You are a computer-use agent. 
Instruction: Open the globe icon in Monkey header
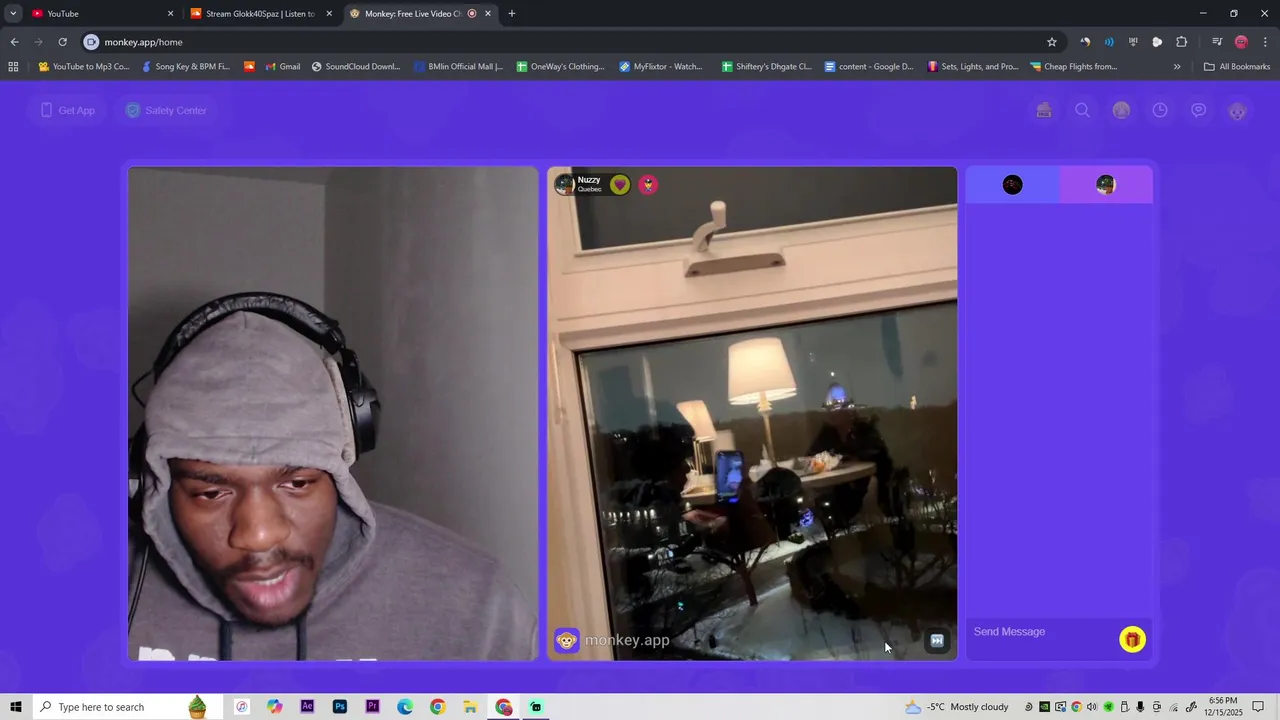click(x=1121, y=110)
